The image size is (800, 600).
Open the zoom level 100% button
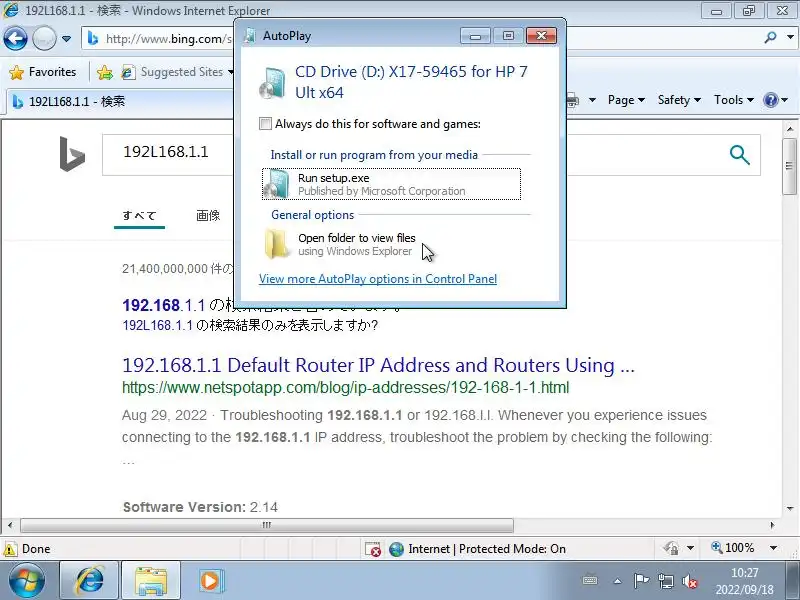pos(733,548)
